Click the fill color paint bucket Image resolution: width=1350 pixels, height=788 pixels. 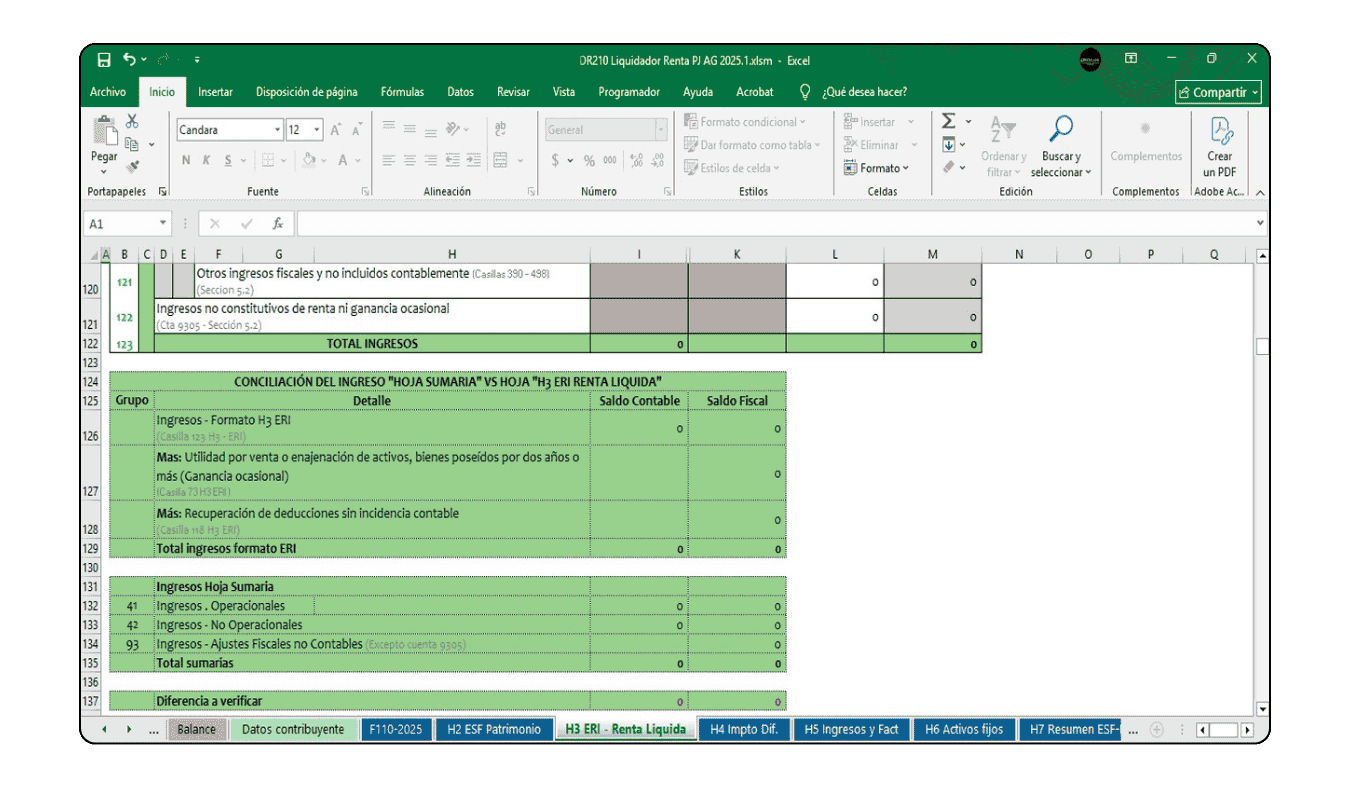point(309,161)
